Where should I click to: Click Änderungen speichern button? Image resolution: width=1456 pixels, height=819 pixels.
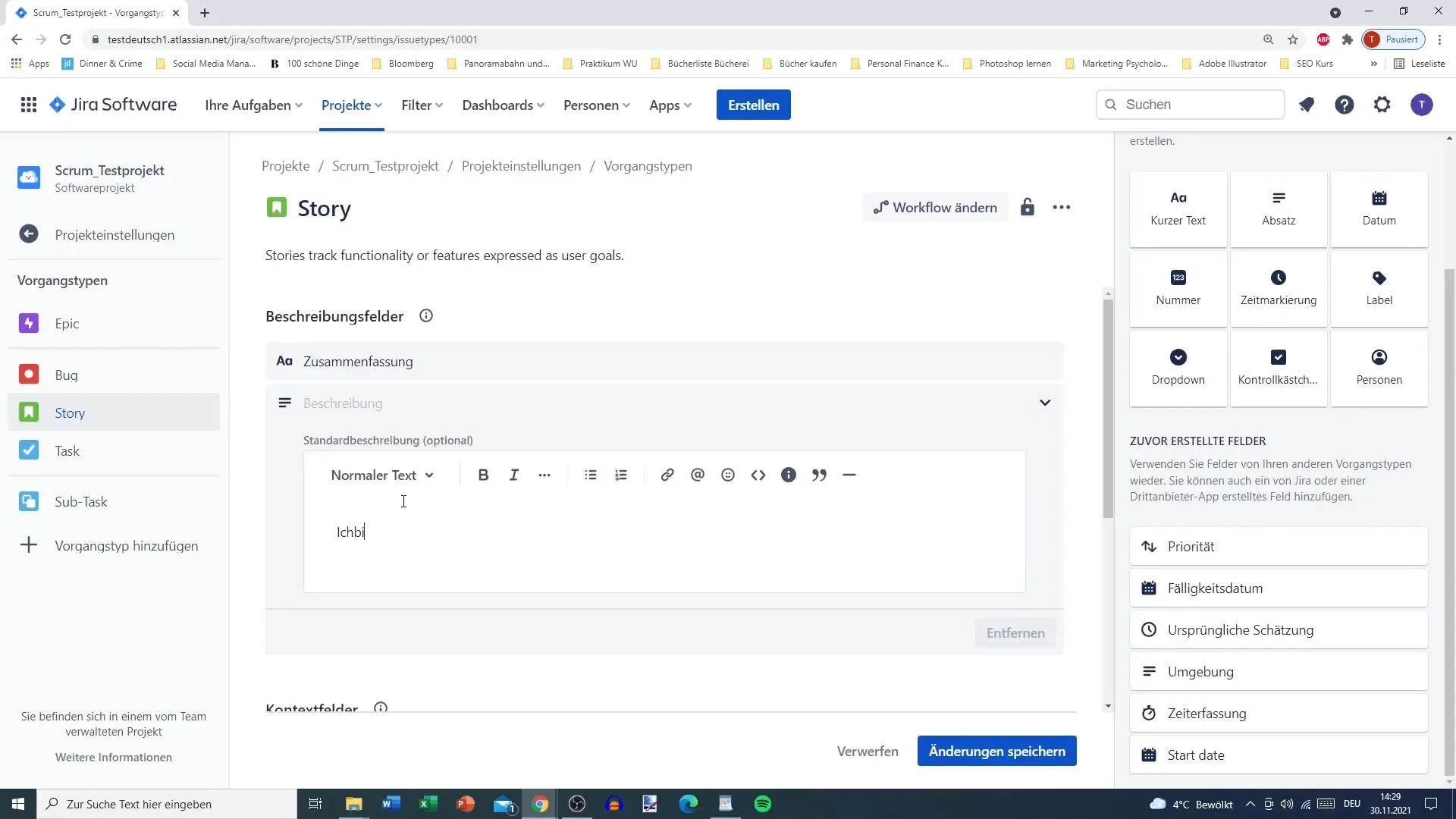996,751
